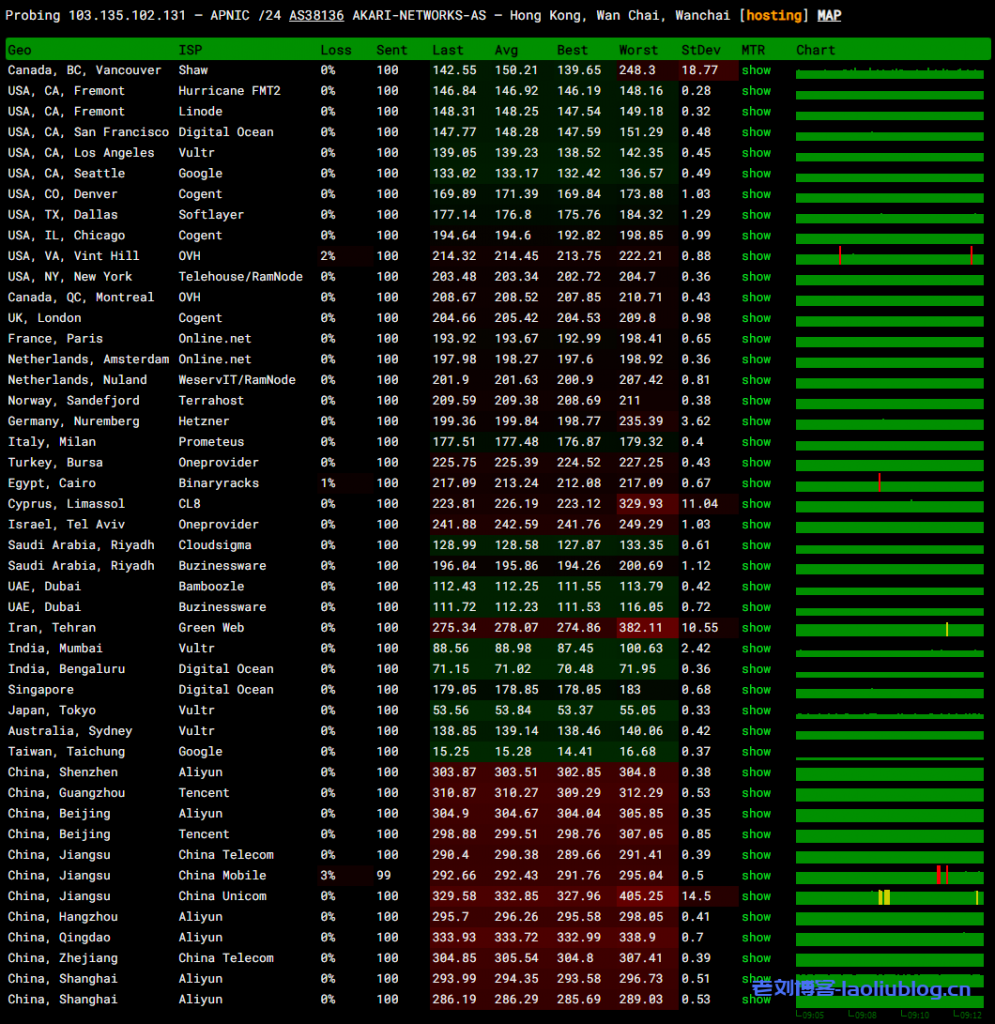Show MTR for Egypt, Cairo Binaryracks
This screenshot has width=995, height=1024.
pos(756,484)
